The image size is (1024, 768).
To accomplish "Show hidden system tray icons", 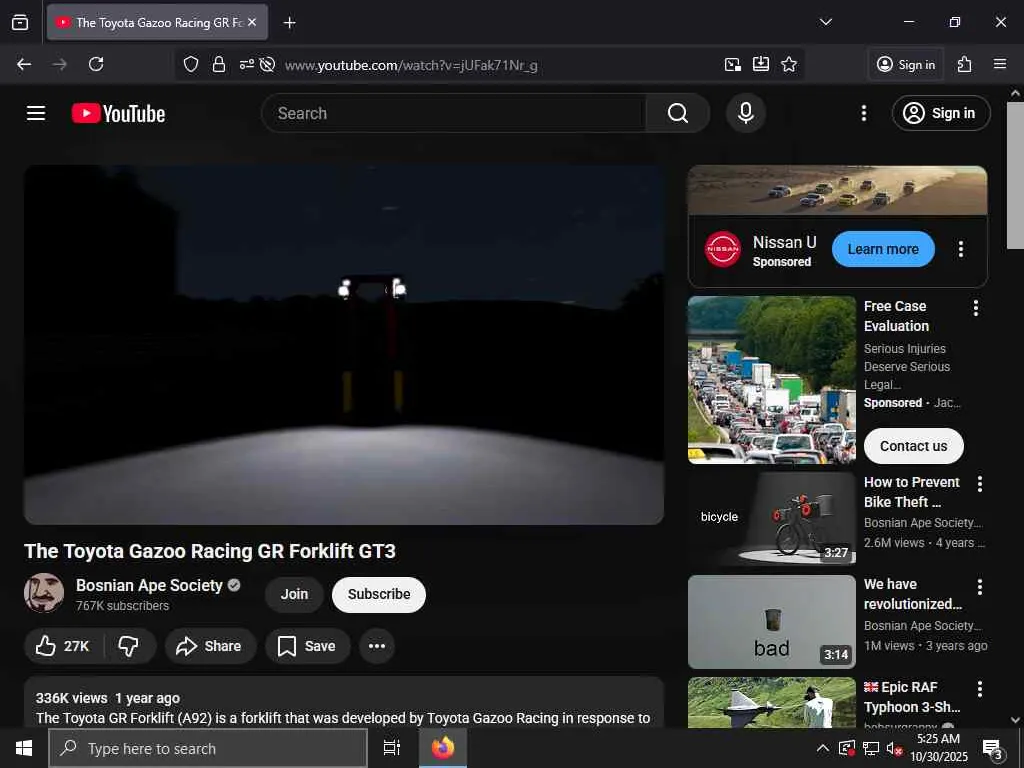I will pos(823,748).
